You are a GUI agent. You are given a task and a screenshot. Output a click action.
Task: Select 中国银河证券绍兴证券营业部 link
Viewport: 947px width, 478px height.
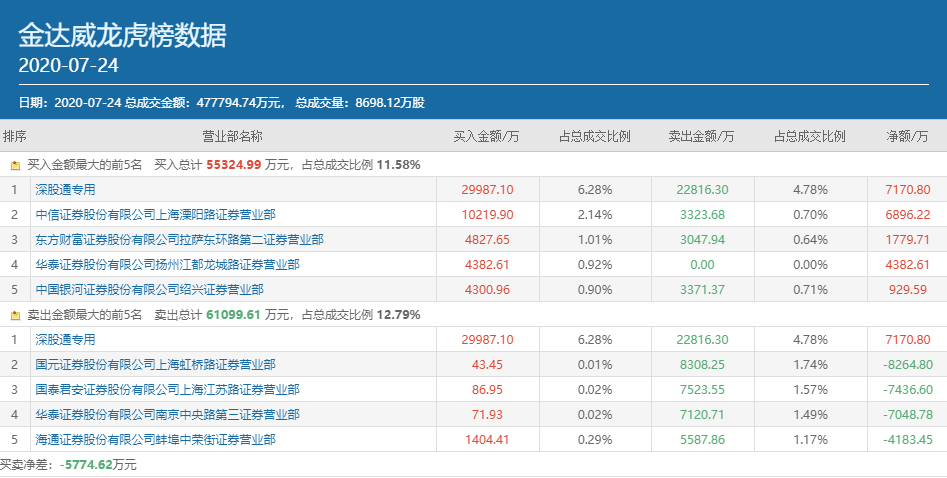149,289
